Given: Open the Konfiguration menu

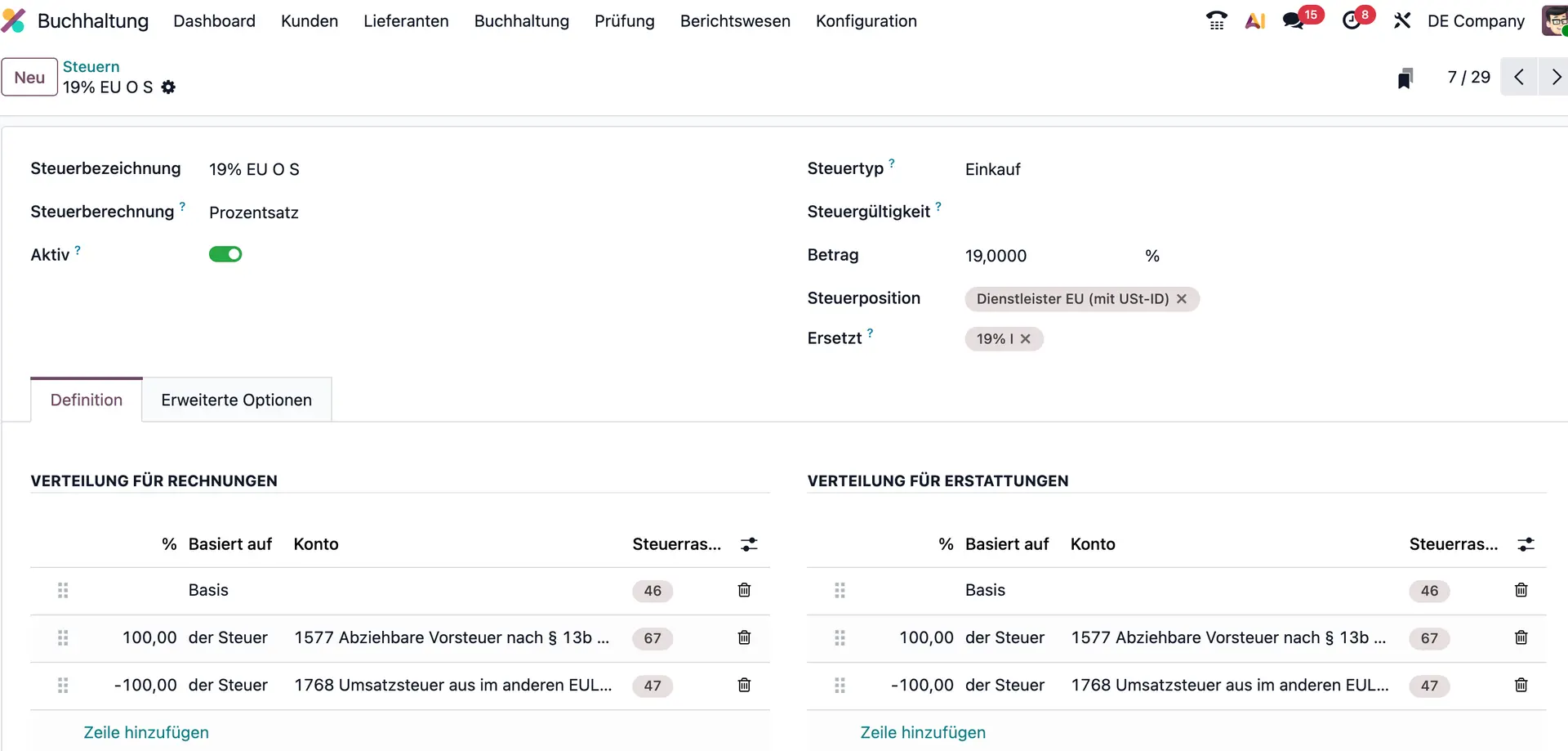Looking at the screenshot, I should point(866,21).
